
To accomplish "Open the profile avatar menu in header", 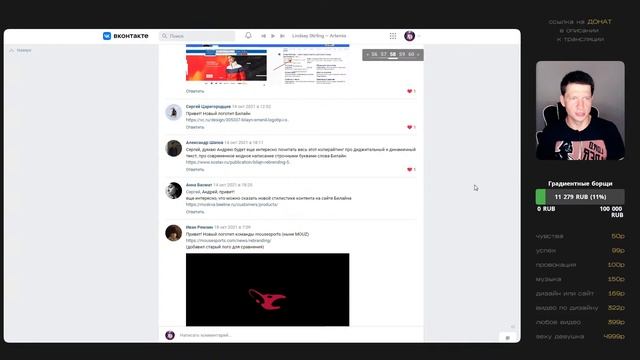I will pyautogui.click(x=409, y=36).
